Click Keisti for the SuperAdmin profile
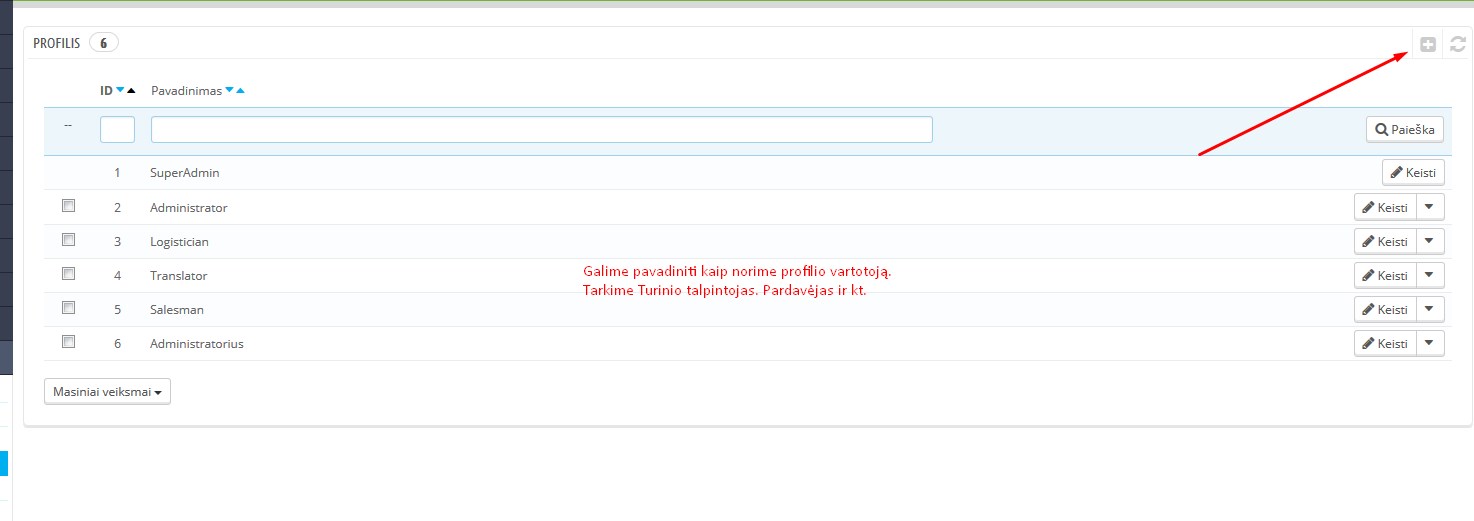This screenshot has height=521, width=1474. click(x=1413, y=173)
